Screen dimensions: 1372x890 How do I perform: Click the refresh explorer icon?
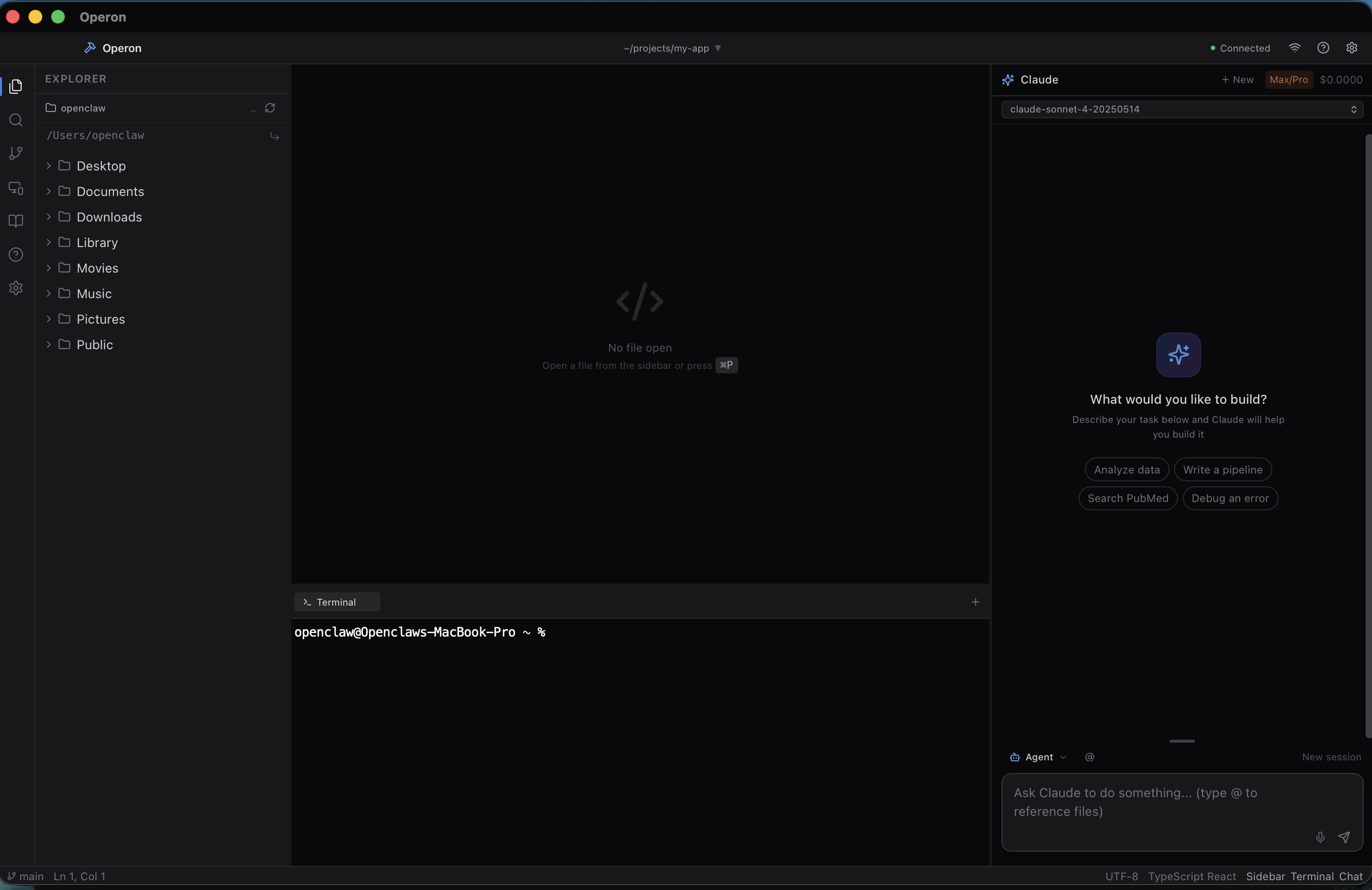click(270, 108)
